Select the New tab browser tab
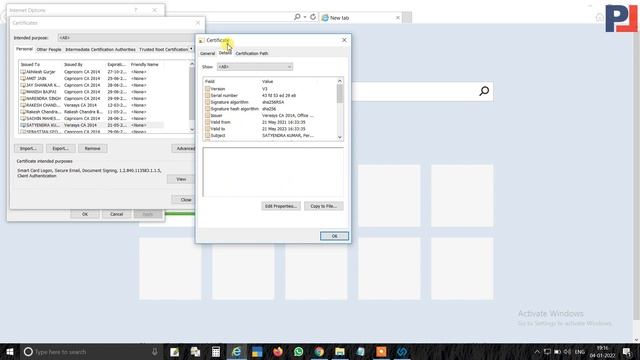This screenshot has width=640, height=360. click(360, 18)
